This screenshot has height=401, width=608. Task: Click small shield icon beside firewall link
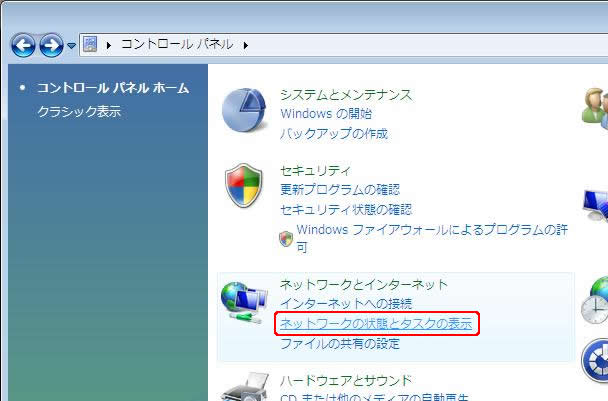(x=286, y=239)
